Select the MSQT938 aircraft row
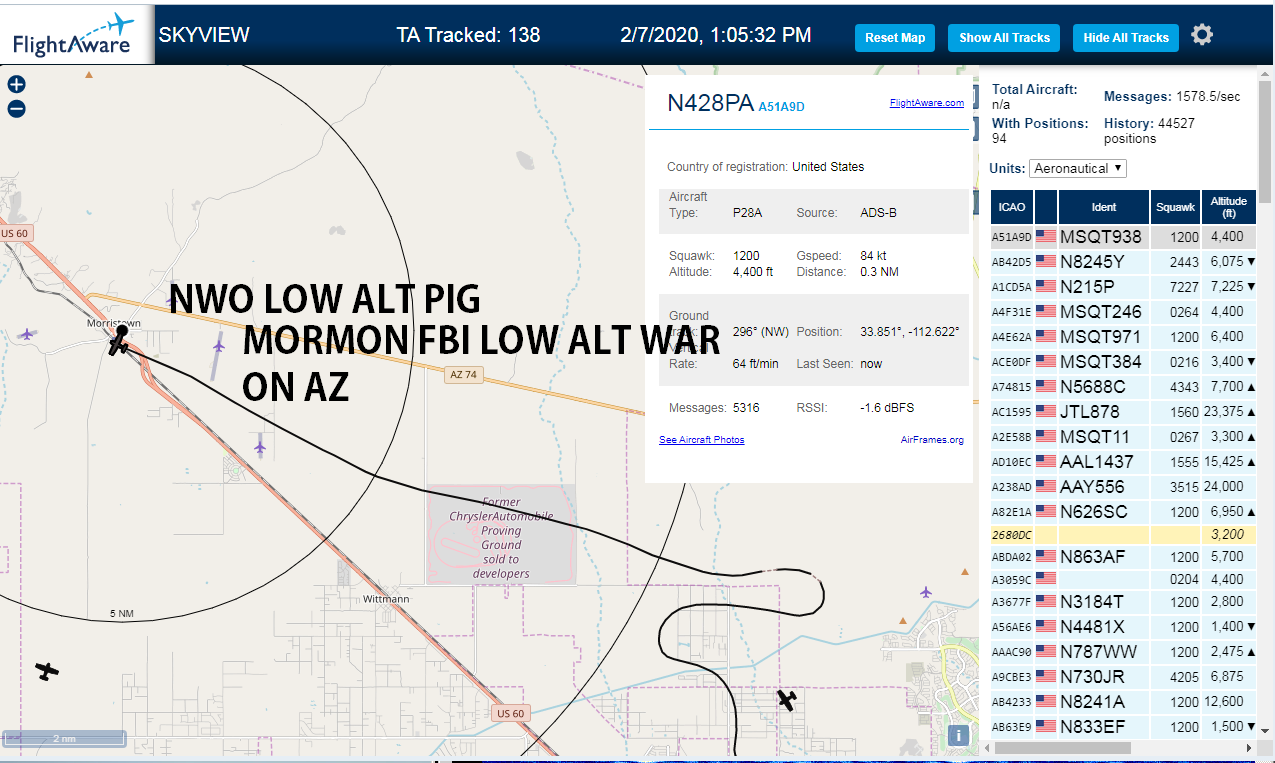Image resolution: width=1275 pixels, height=763 pixels. 1123,237
